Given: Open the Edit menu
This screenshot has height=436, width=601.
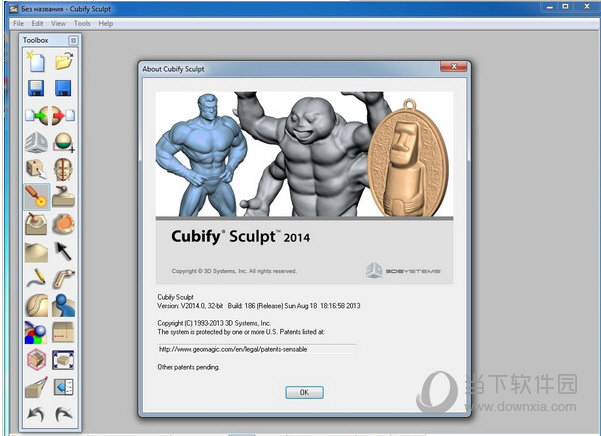Looking at the screenshot, I should coord(37,23).
